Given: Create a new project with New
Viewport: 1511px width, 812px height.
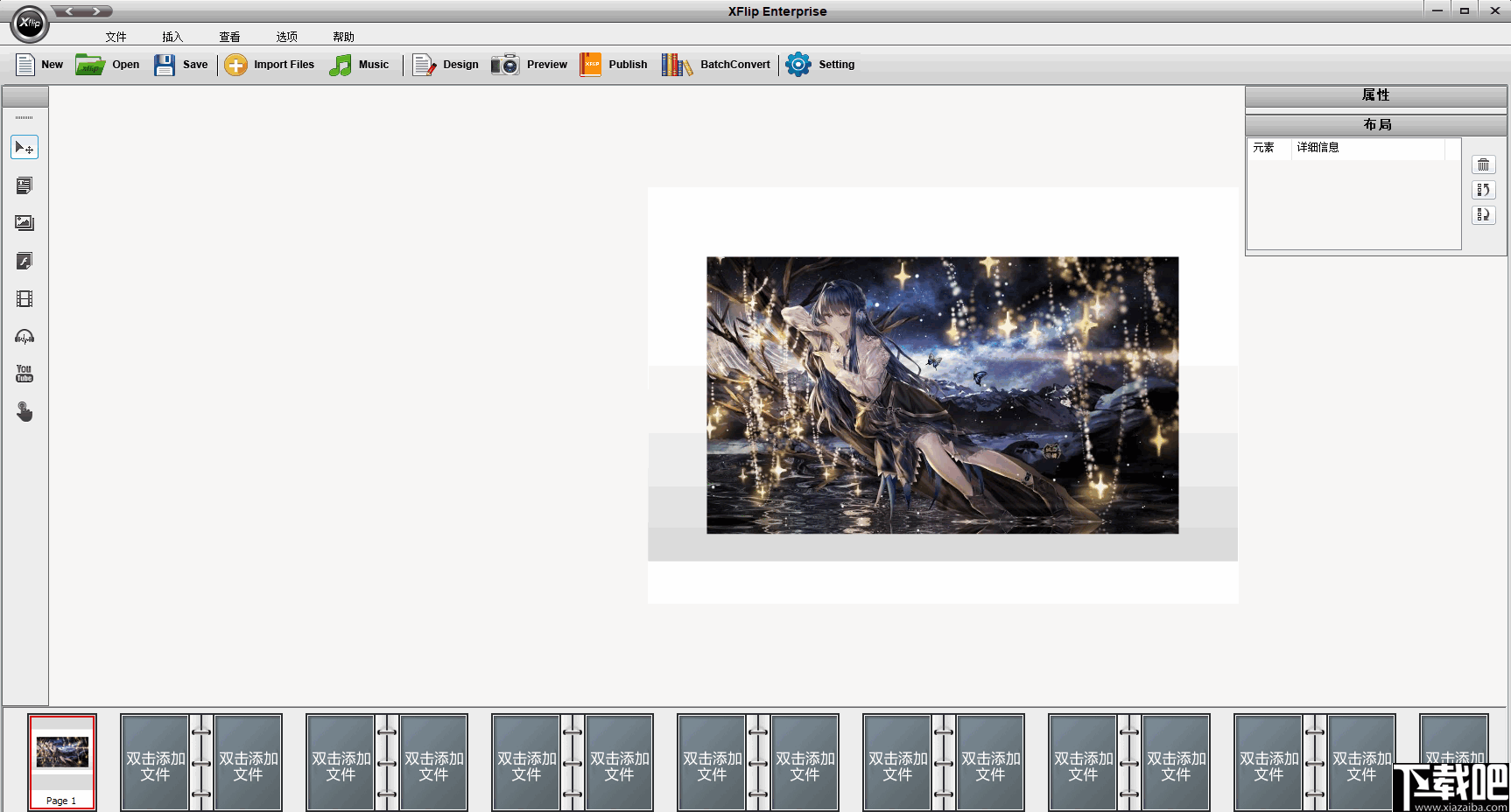Looking at the screenshot, I should [x=39, y=65].
